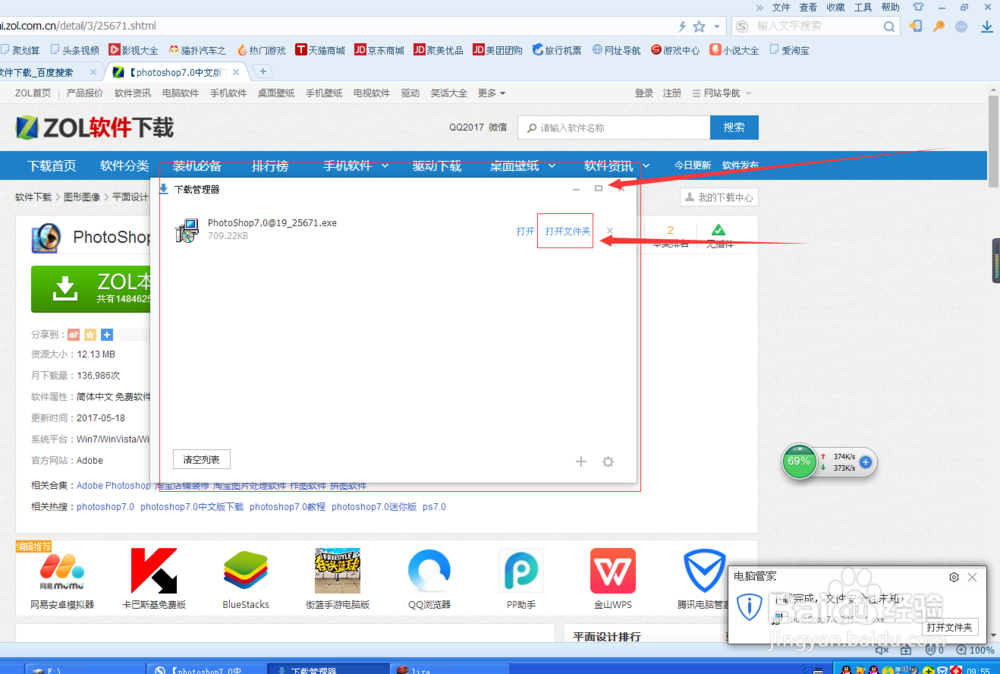Open the 影视大全 bookmark
Viewport: 1000px width, 674px height.
(x=133, y=50)
